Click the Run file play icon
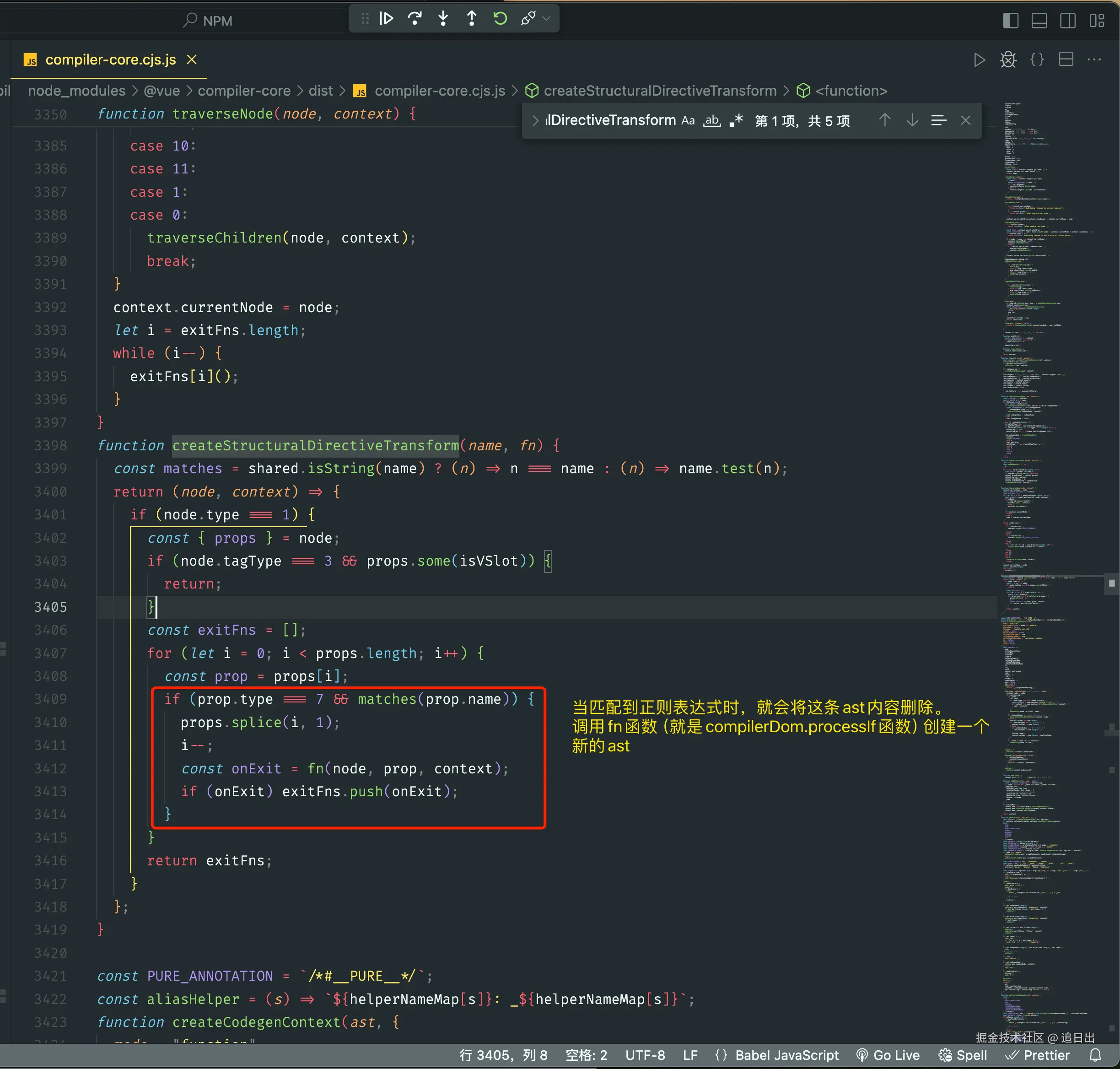Screen dimensions: 1120x1069 point(979,60)
